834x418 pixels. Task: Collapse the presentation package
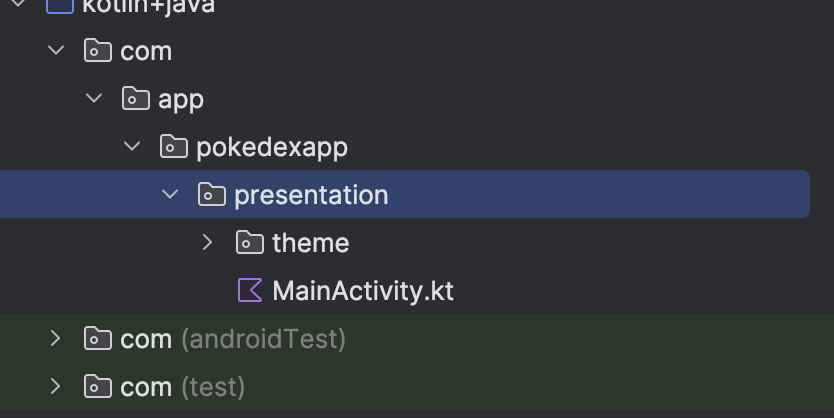[x=170, y=195]
